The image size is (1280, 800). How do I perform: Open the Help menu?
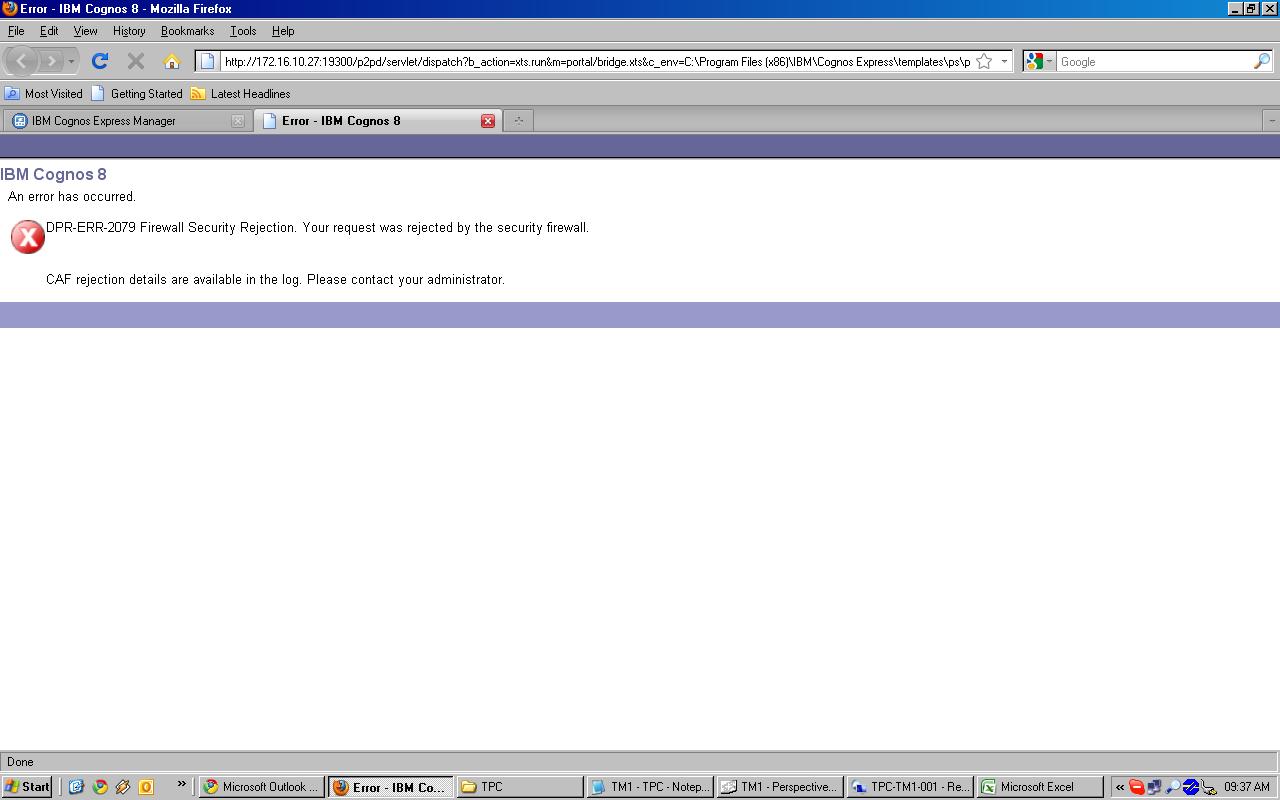point(283,31)
